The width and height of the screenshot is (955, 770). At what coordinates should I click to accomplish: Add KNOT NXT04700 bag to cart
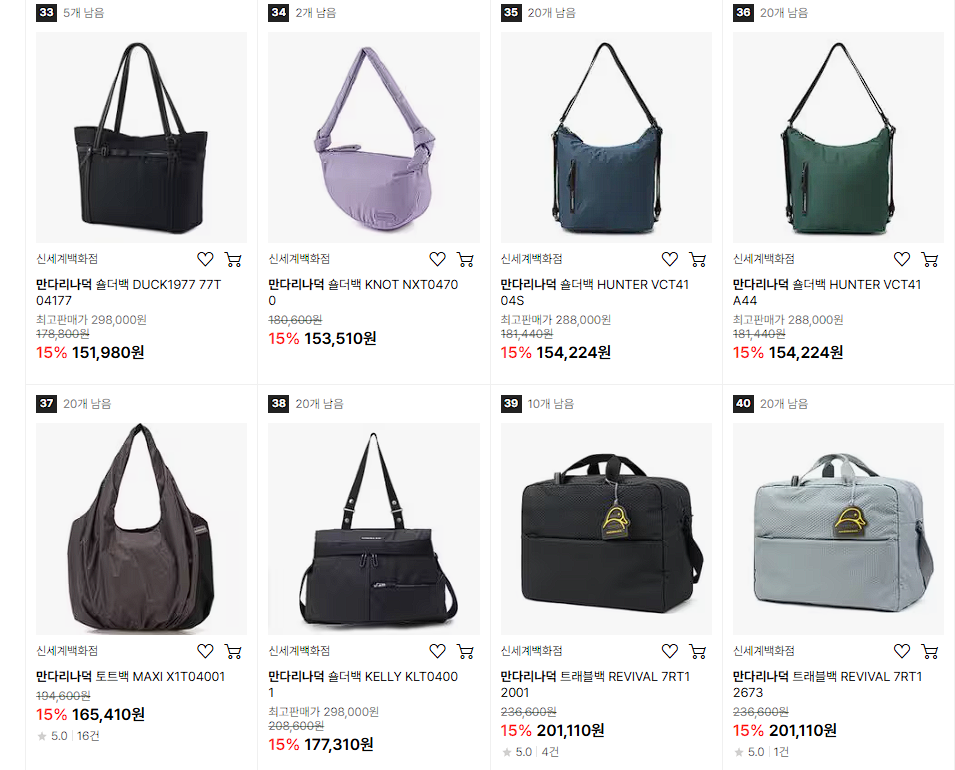465,259
